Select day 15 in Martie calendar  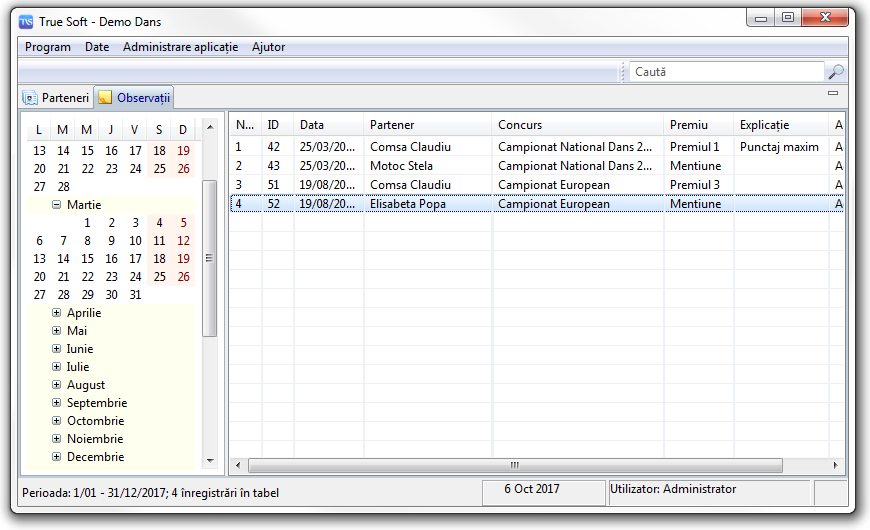[87, 259]
